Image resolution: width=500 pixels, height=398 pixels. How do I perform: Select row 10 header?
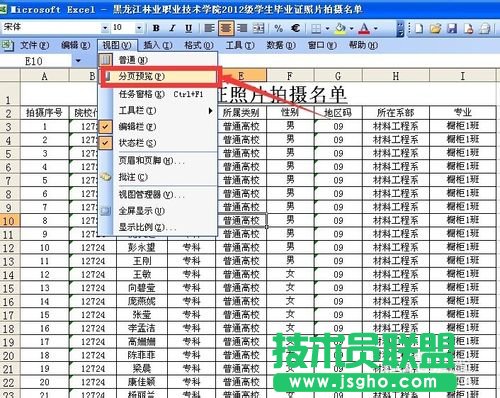tap(9, 221)
